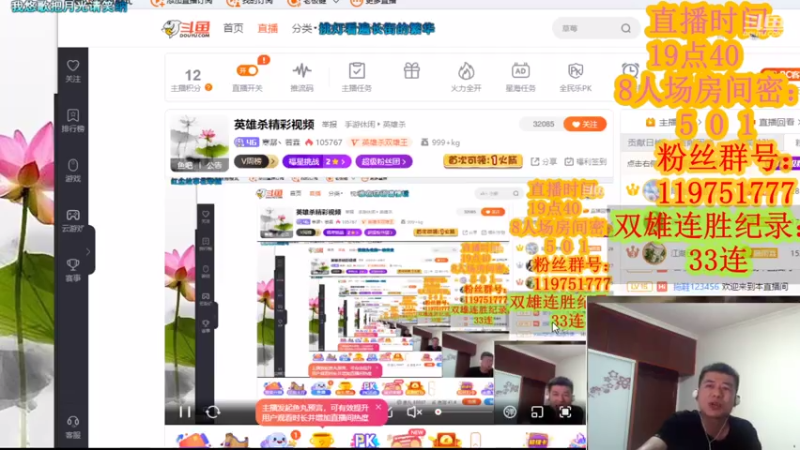Click the search magnifier icon
Viewport: 800px width, 450px height.
click(x=626, y=29)
